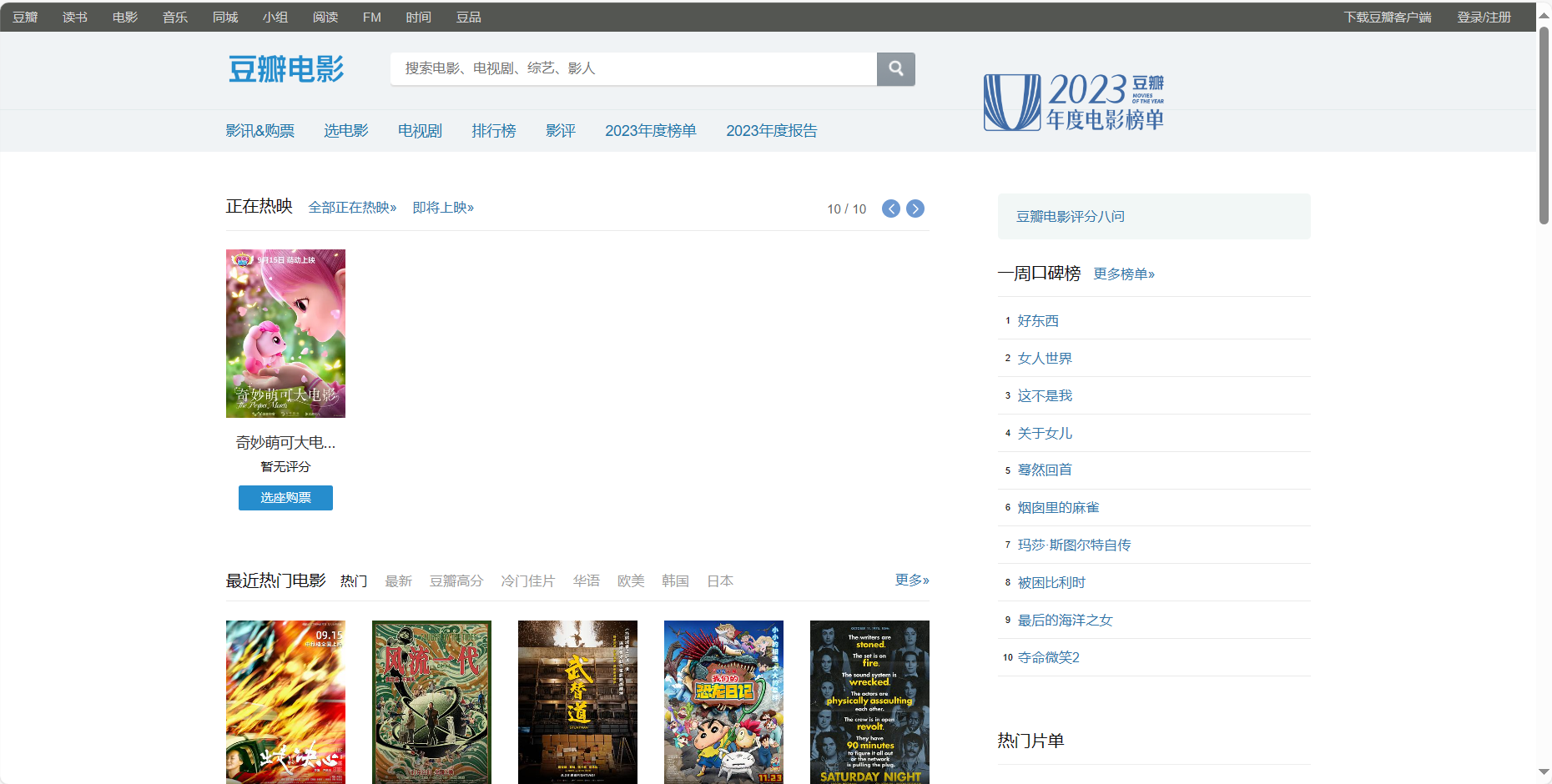Select the 豆瓣高分 filter tab
This screenshot has height=784, width=1552.
[456, 581]
